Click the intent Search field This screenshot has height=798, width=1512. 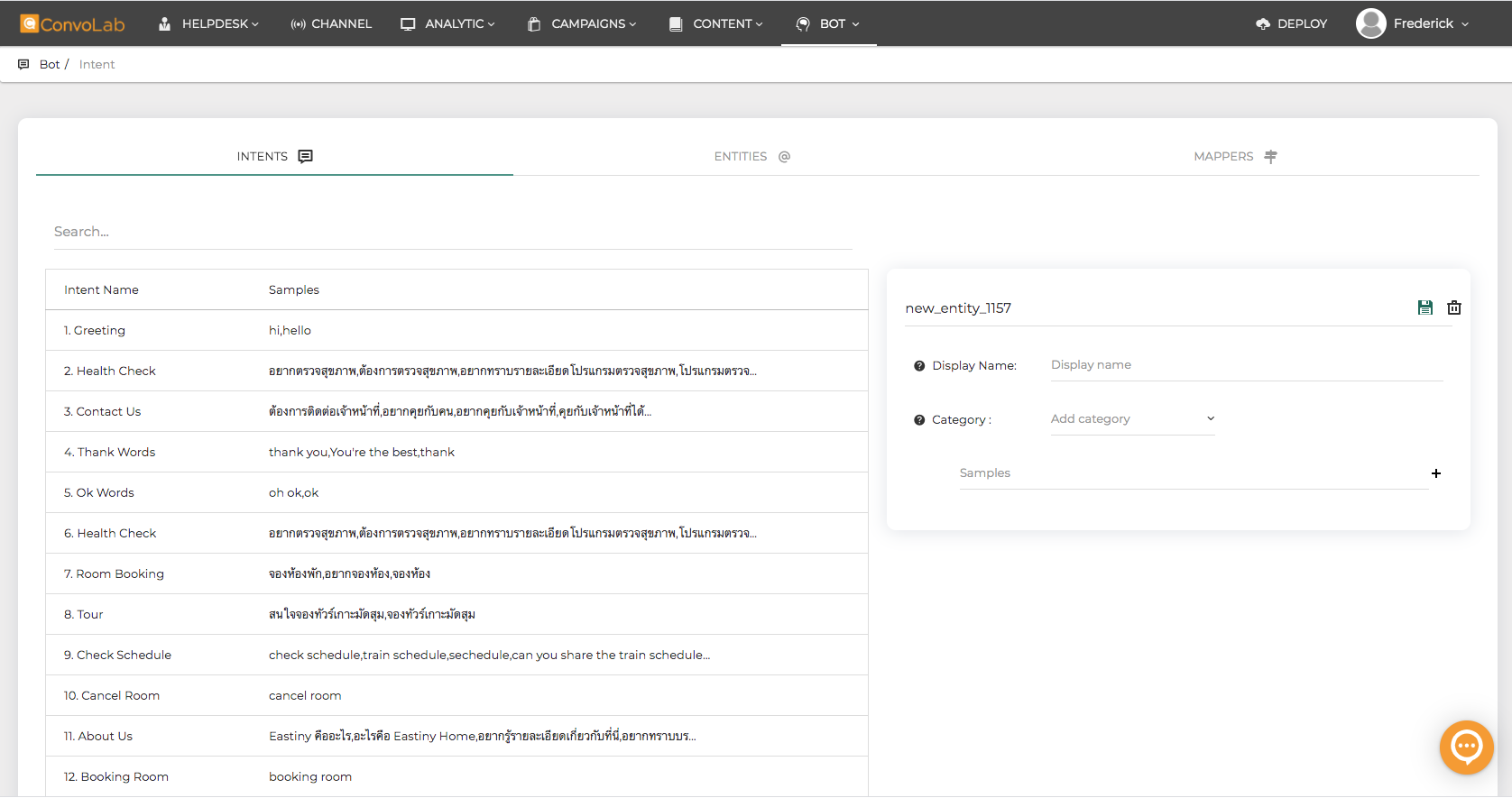[451, 232]
